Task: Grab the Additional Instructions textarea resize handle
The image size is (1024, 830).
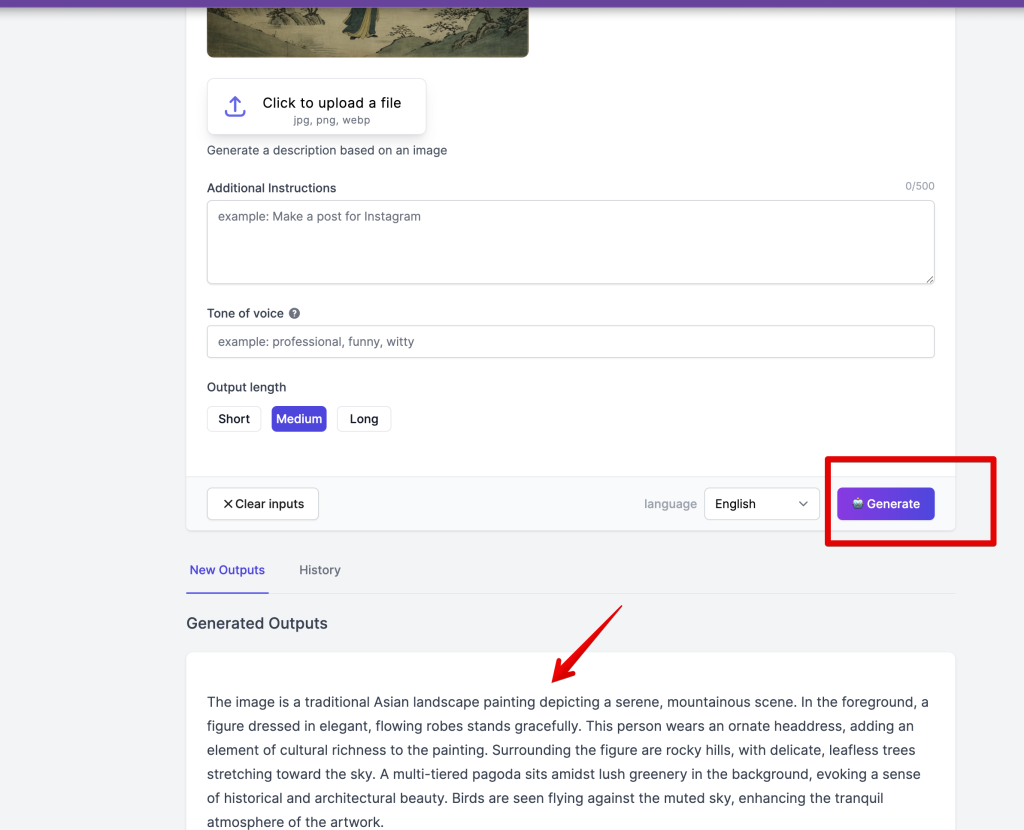Action: [x=929, y=279]
